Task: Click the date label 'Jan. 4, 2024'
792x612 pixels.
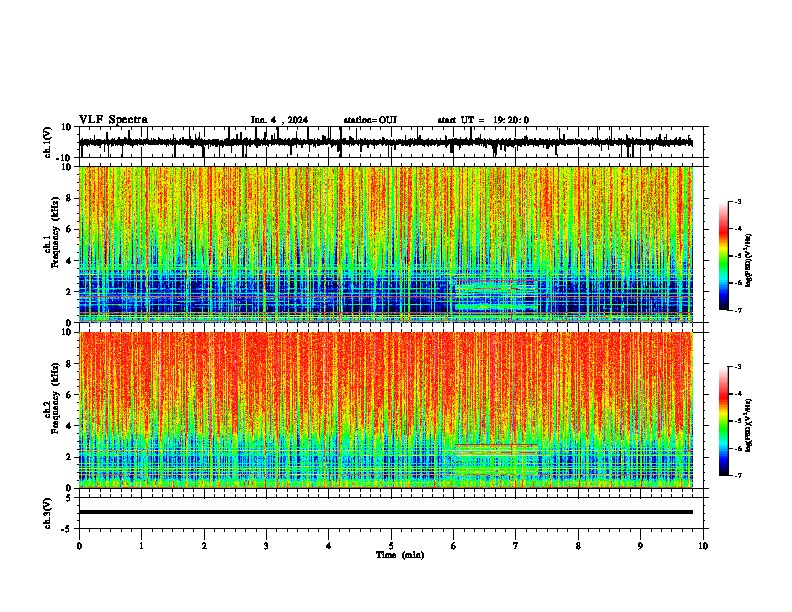Action: [279, 120]
